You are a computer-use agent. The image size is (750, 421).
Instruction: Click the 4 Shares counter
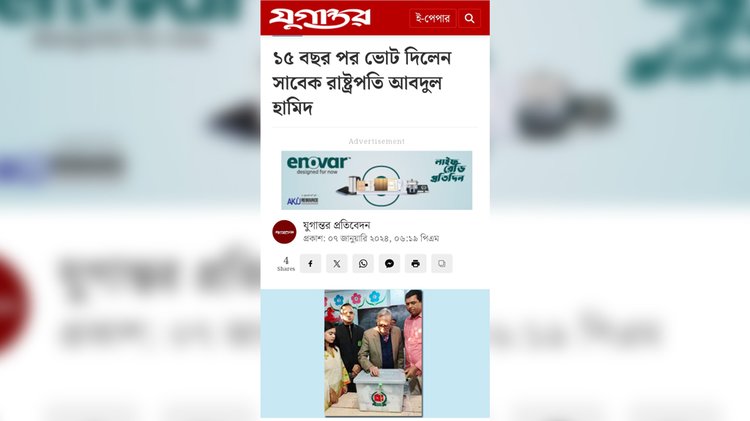286,264
